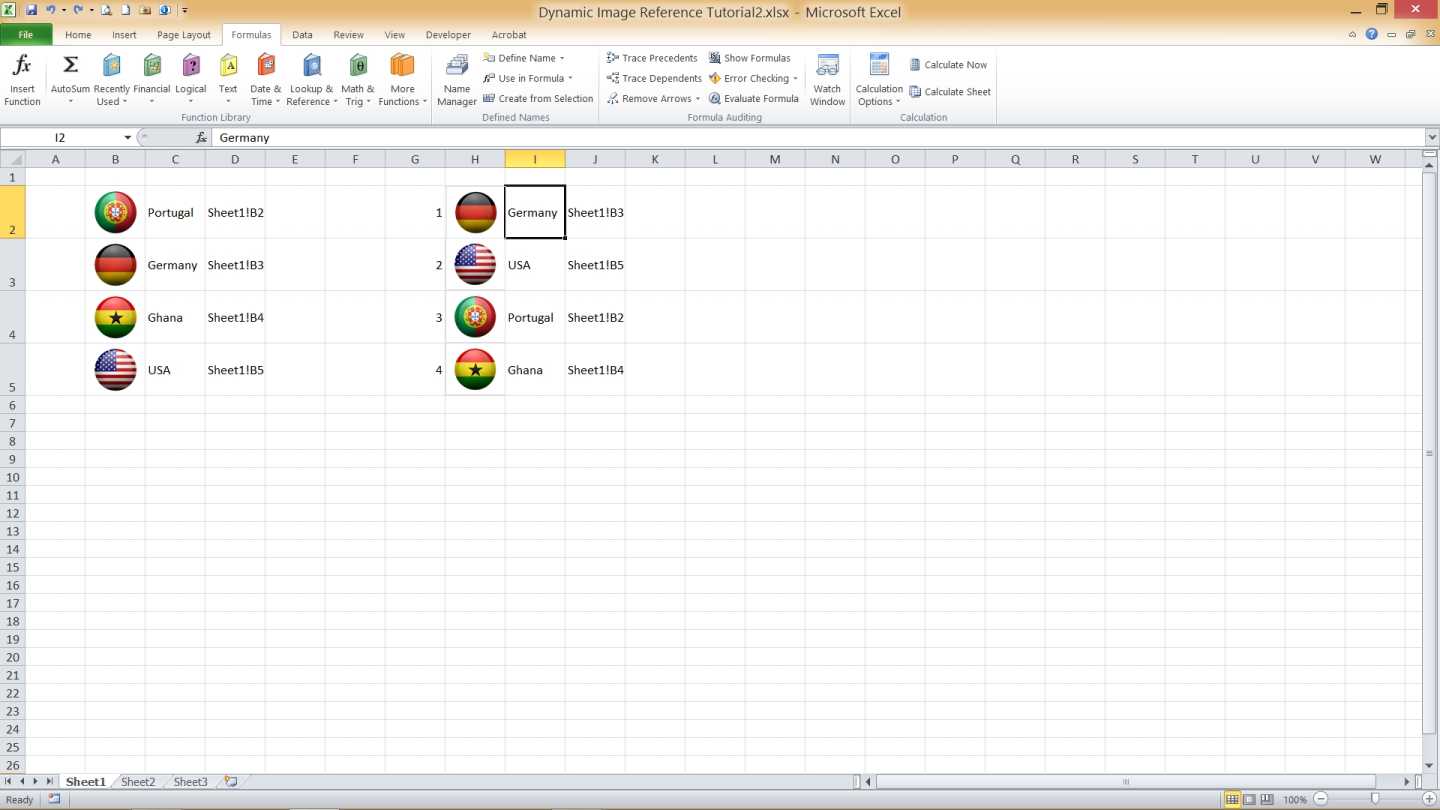Minimize the ribbon with caret icon

click(1353, 34)
